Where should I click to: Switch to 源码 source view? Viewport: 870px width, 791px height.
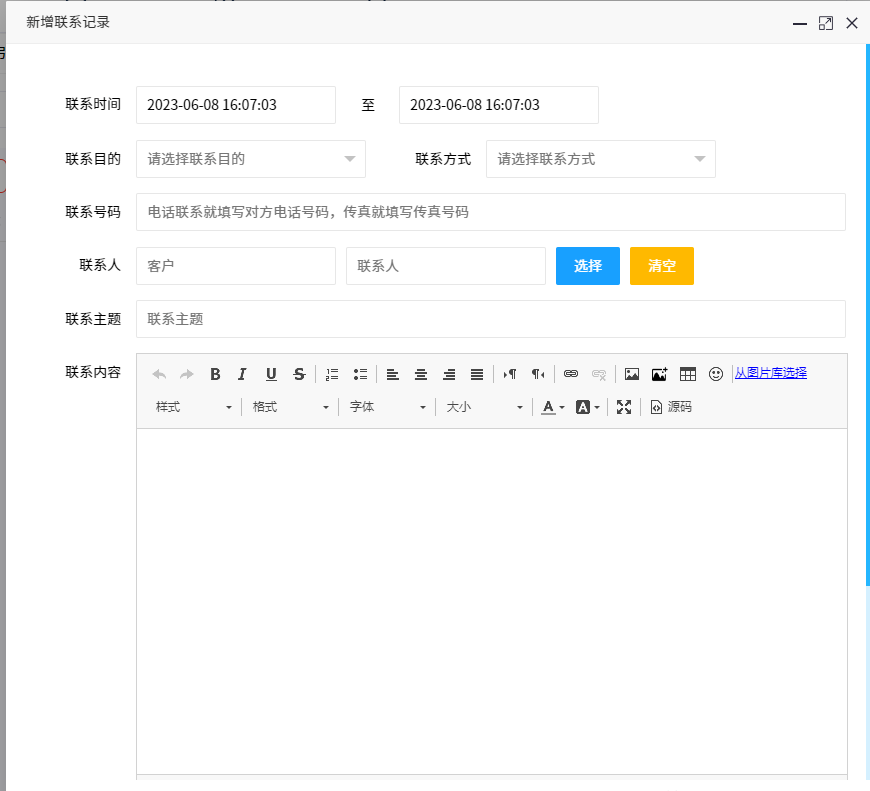click(671, 407)
